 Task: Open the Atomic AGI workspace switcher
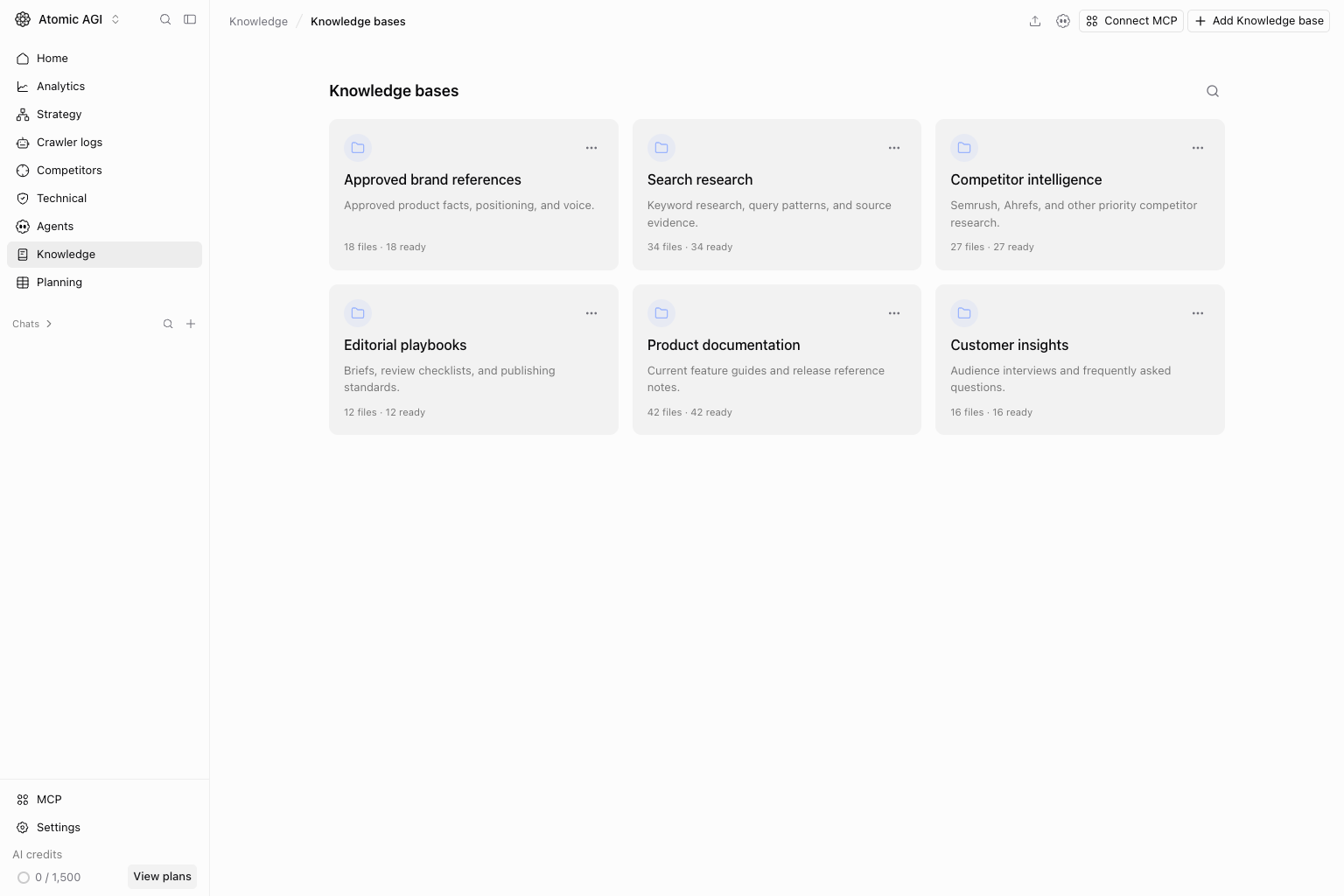(68, 19)
